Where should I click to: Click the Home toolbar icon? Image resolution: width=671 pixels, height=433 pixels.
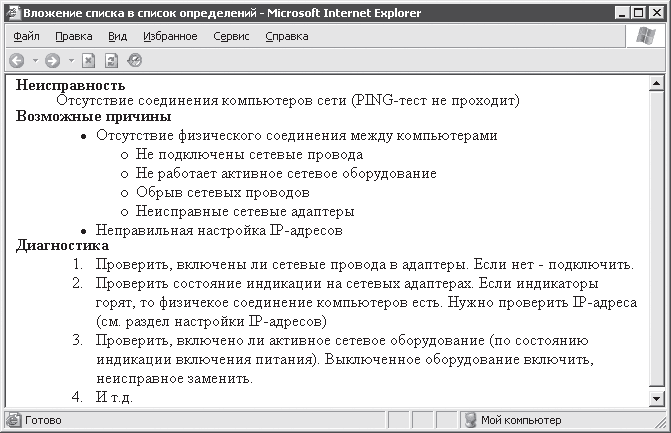[x=134, y=60]
